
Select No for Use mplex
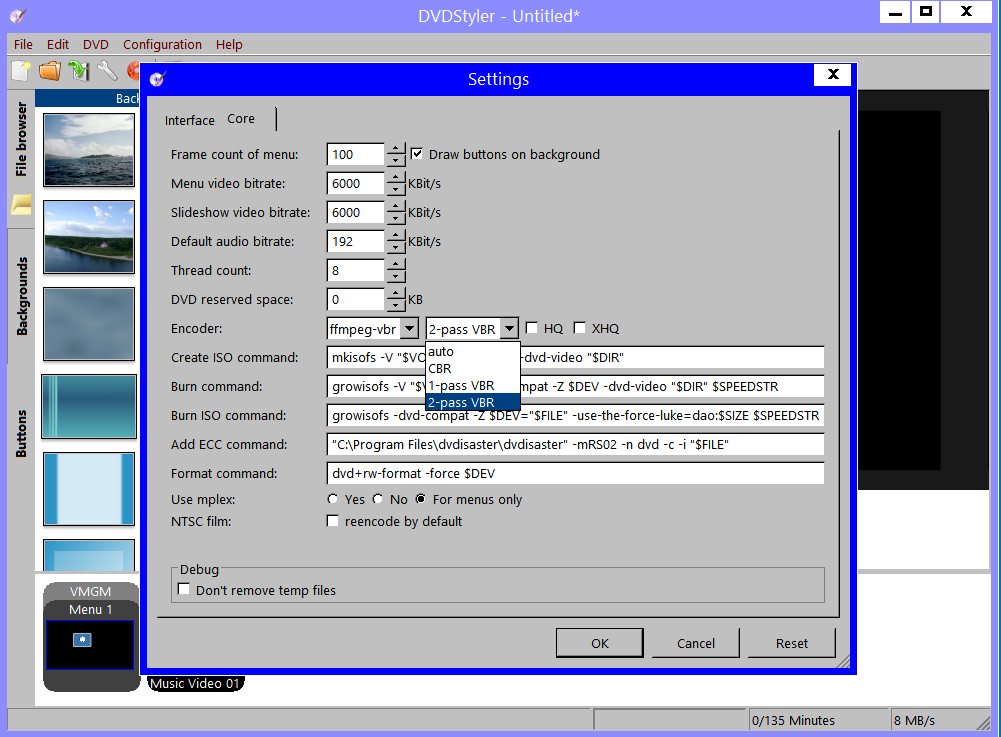(378, 499)
